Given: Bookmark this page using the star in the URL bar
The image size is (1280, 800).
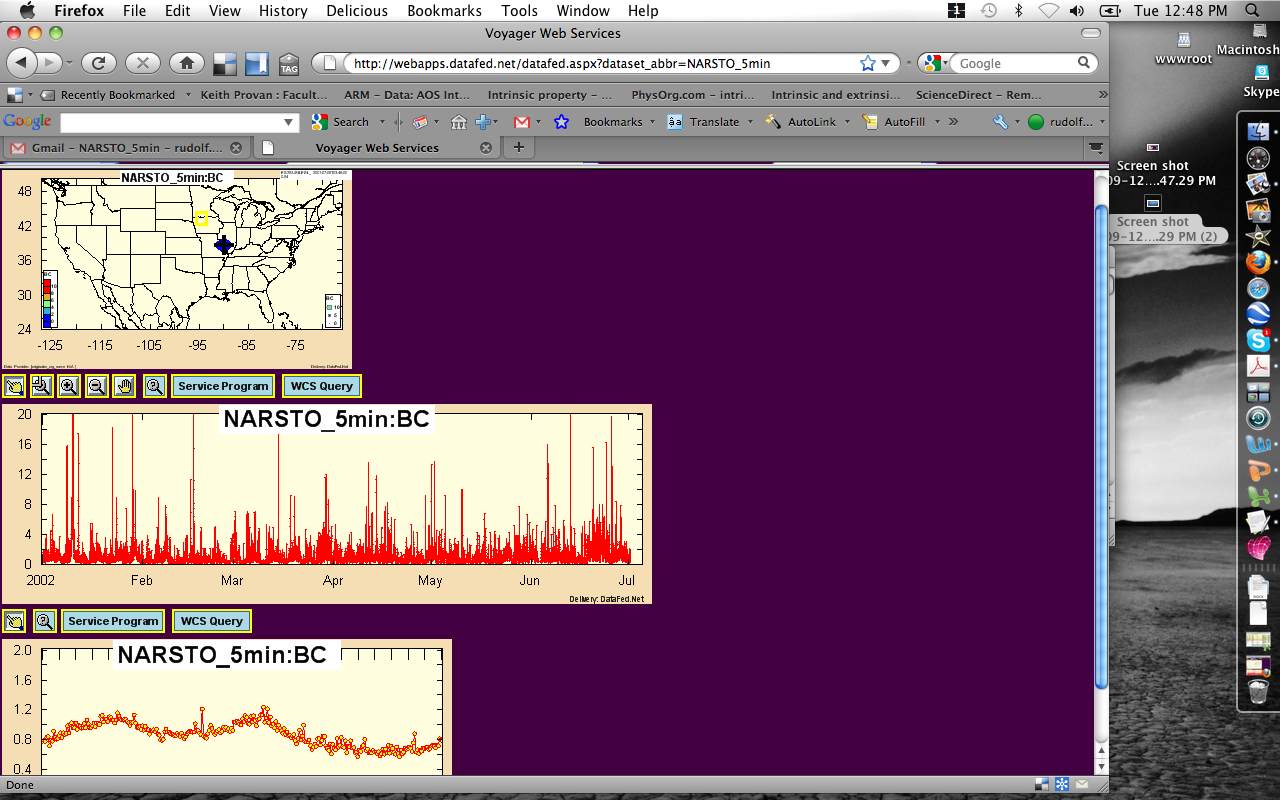Looking at the screenshot, I should point(868,63).
